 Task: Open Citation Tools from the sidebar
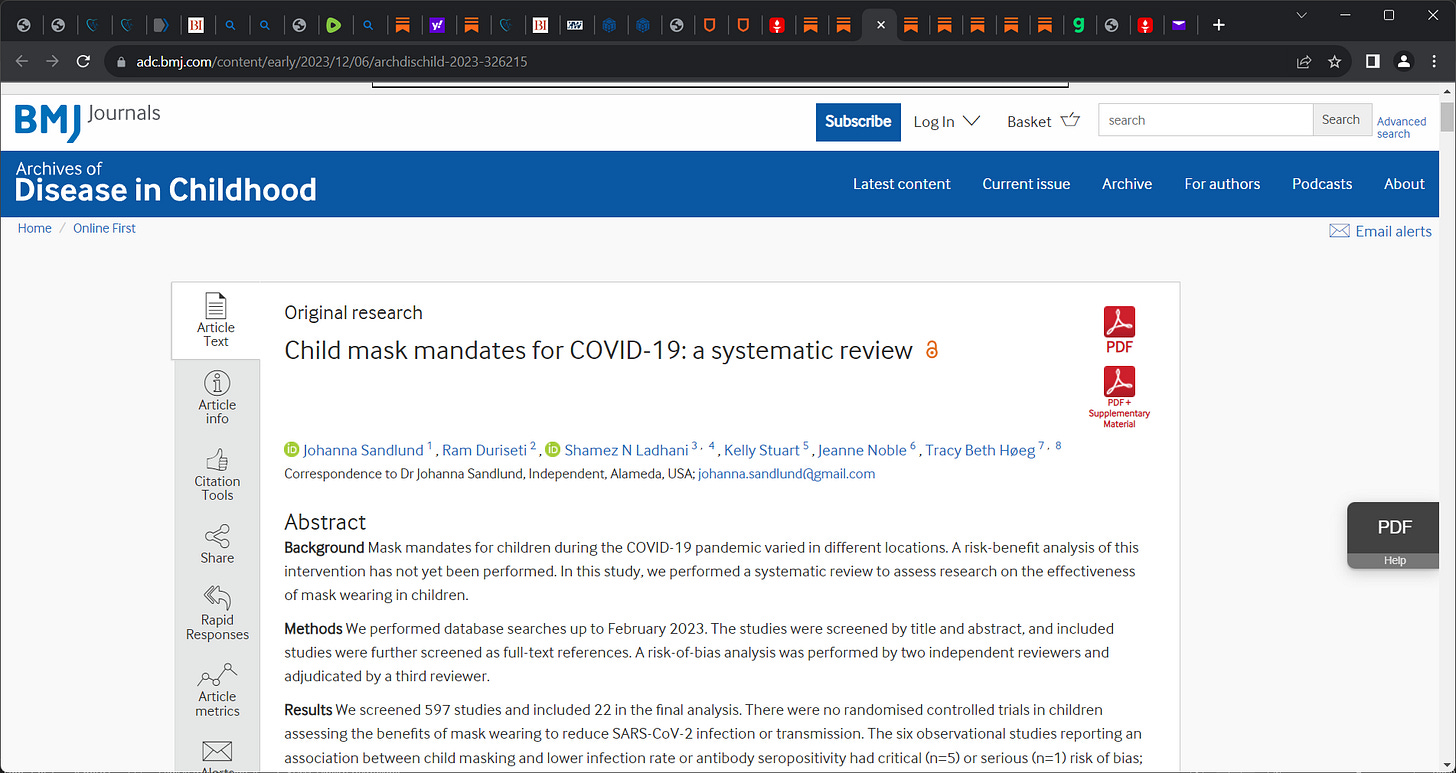coord(217,474)
